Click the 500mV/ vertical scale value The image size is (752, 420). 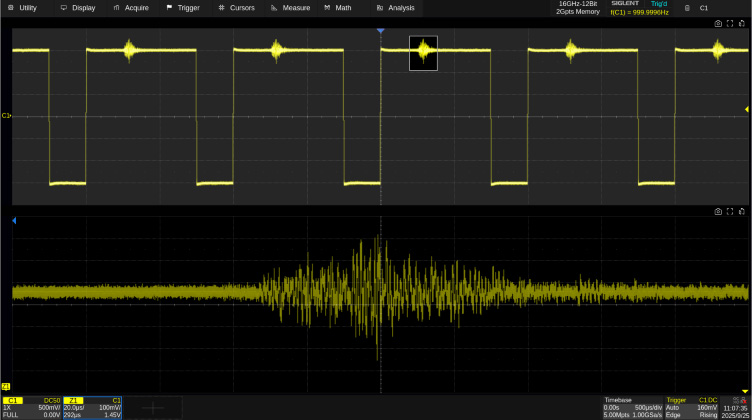coord(49,408)
